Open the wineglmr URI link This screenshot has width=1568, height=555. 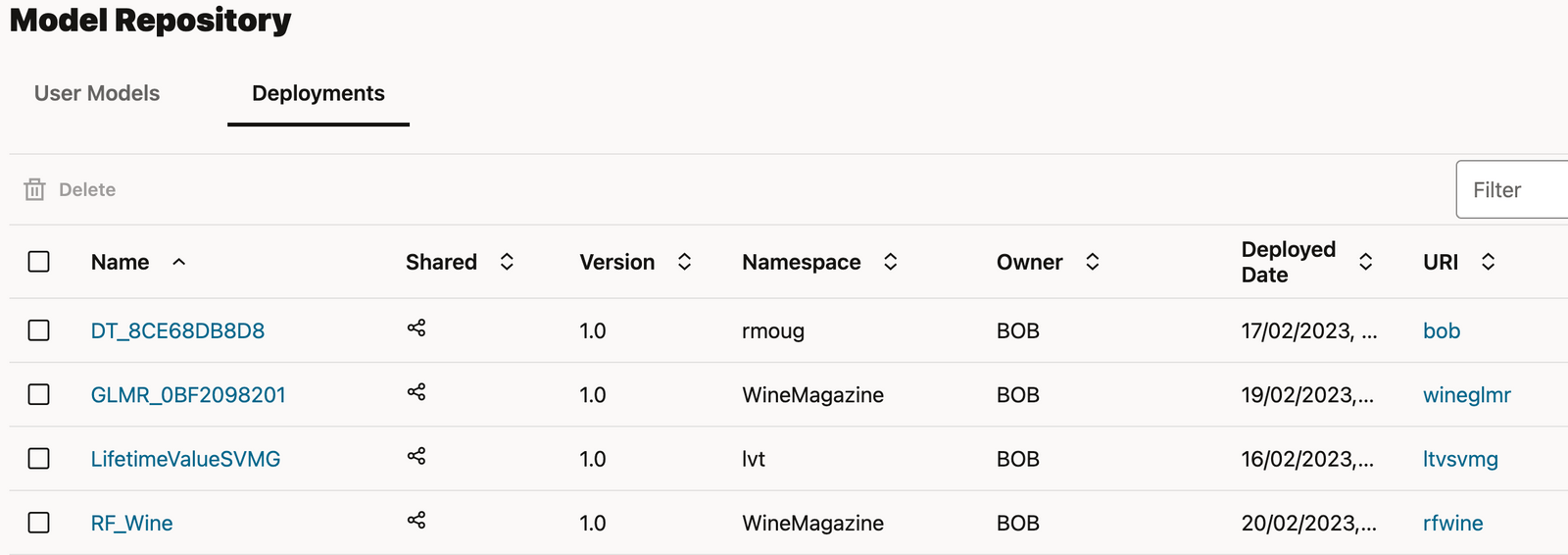click(1466, 395)
